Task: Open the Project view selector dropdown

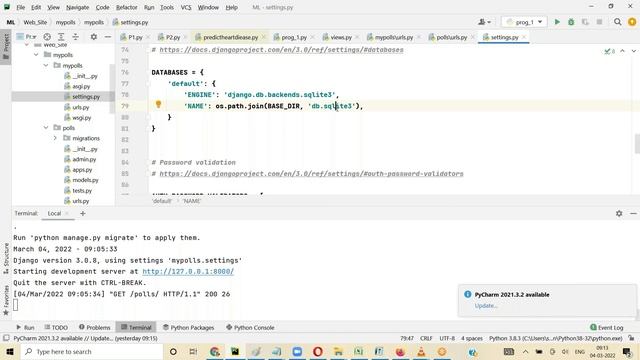Action: coord(26,37)
